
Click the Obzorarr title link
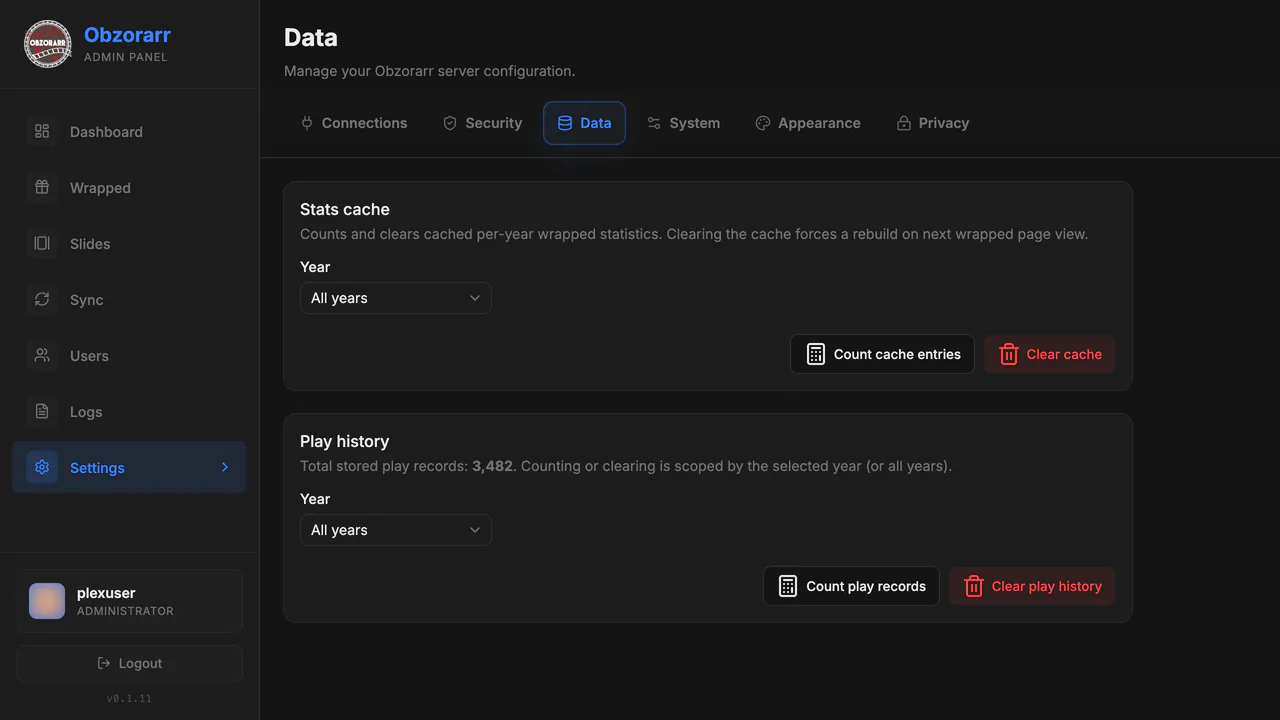(127, 35)
